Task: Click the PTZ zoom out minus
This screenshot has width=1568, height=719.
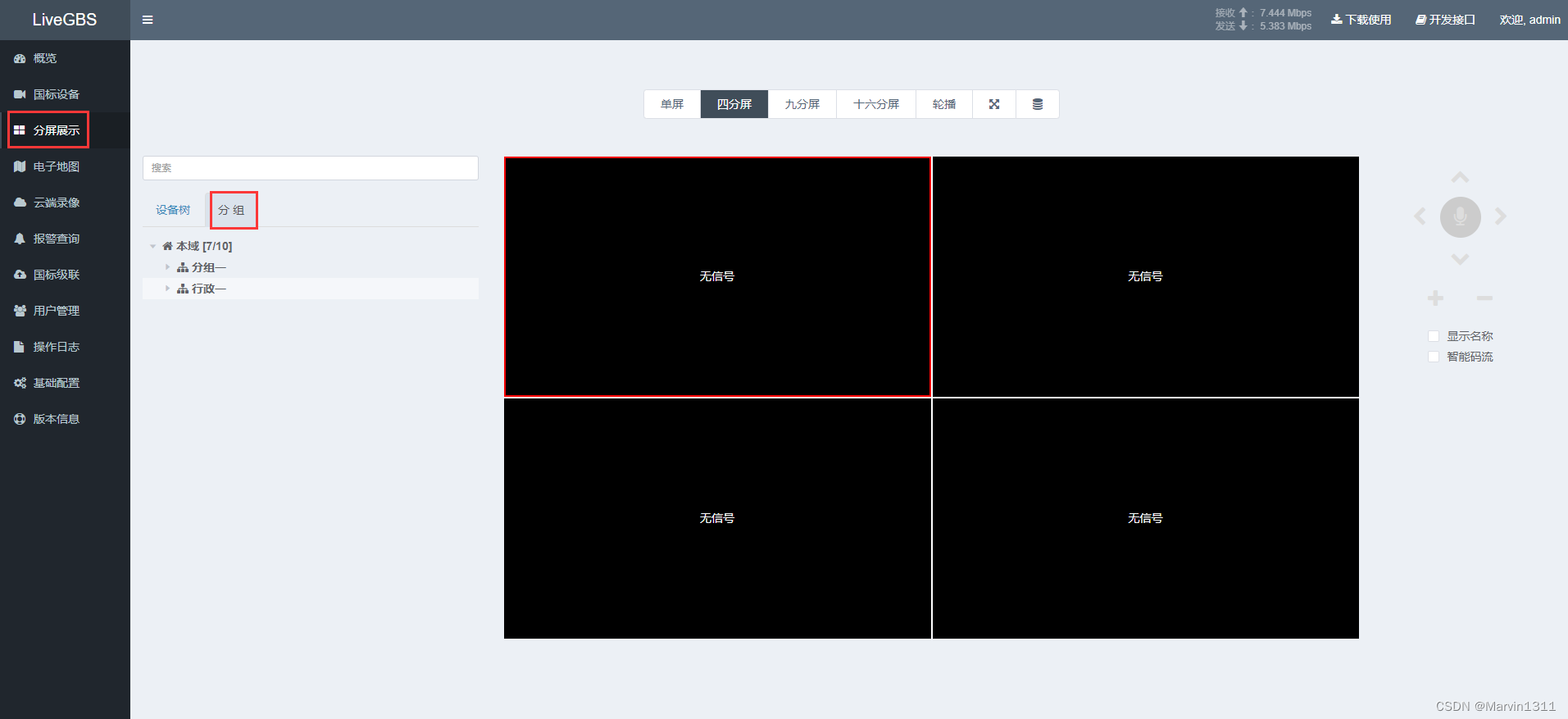Action: [x=1484, y=298]
